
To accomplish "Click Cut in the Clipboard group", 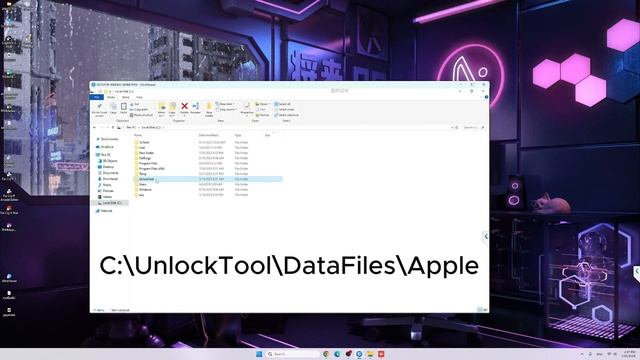I will (135, 104).
